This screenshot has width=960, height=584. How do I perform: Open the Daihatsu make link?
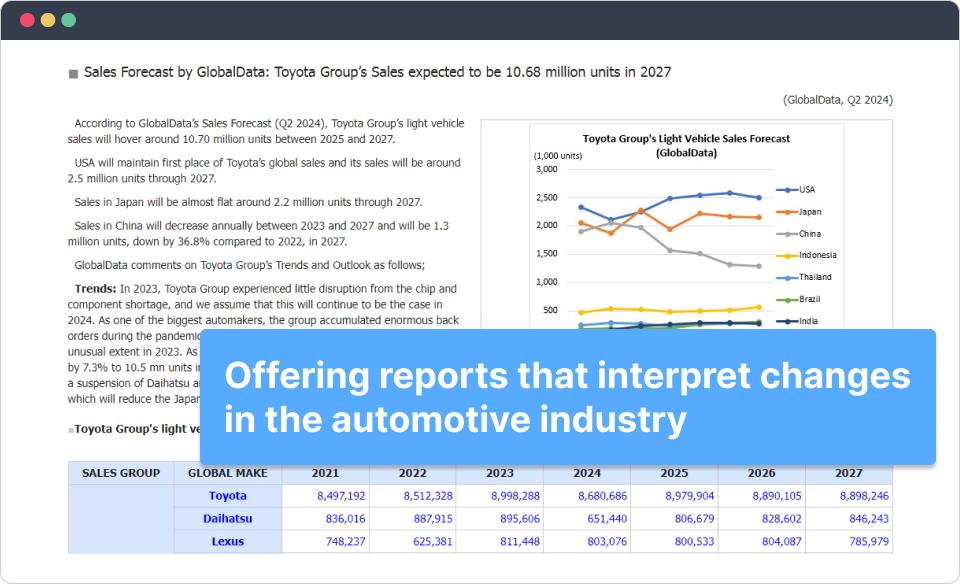point(228,518)
